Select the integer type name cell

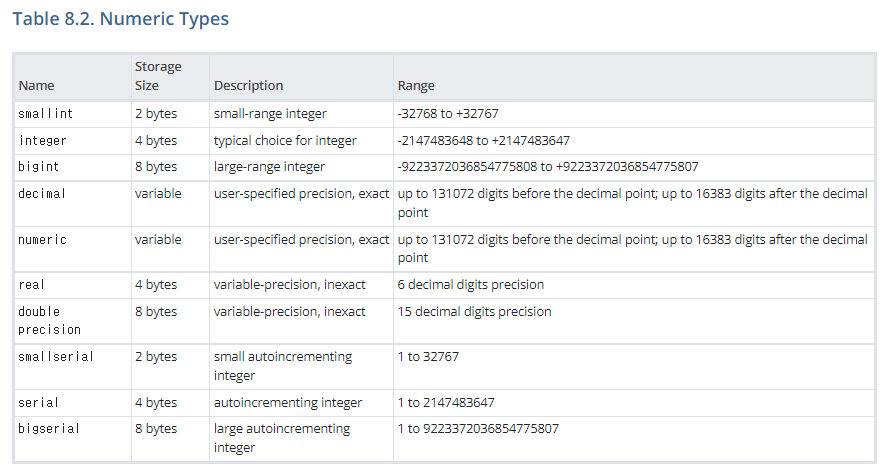[43, 140]
